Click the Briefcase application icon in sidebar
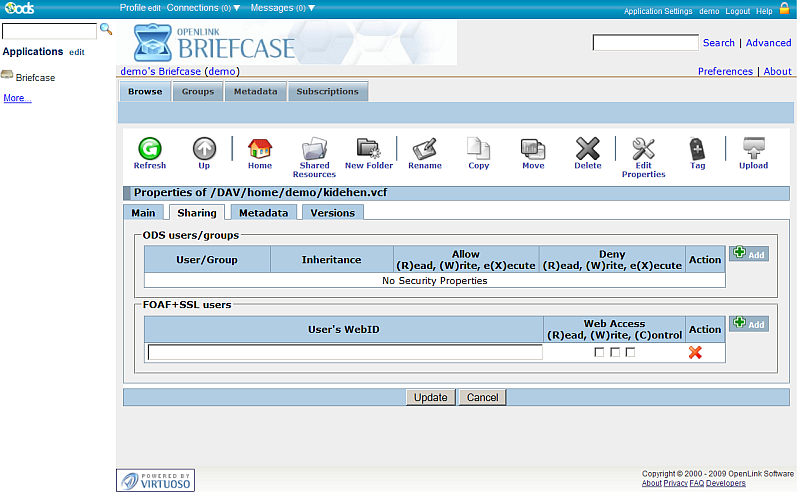Screen dimensions: 800x496 click(x=7, y=76)
